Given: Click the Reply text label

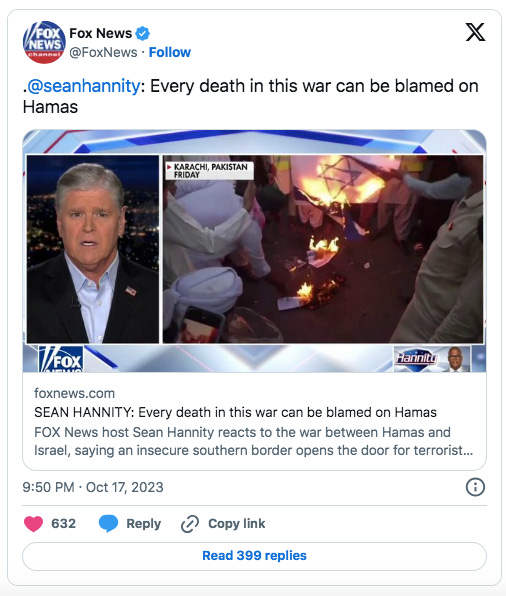Looking at the screenshot, I should pyautogui.click(x=144, y=523).
